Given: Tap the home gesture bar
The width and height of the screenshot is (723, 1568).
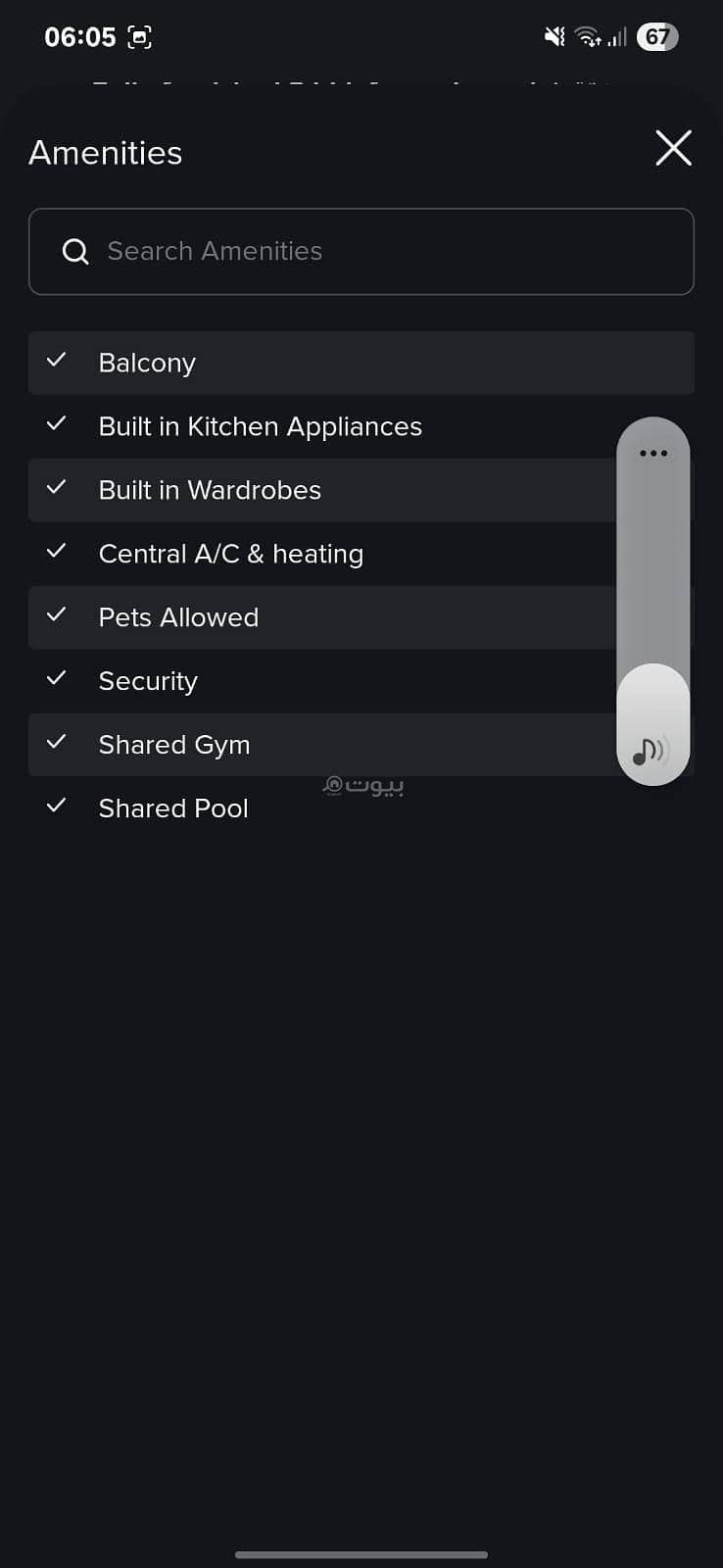Looking at the screenshot, I should point(361,1554).
